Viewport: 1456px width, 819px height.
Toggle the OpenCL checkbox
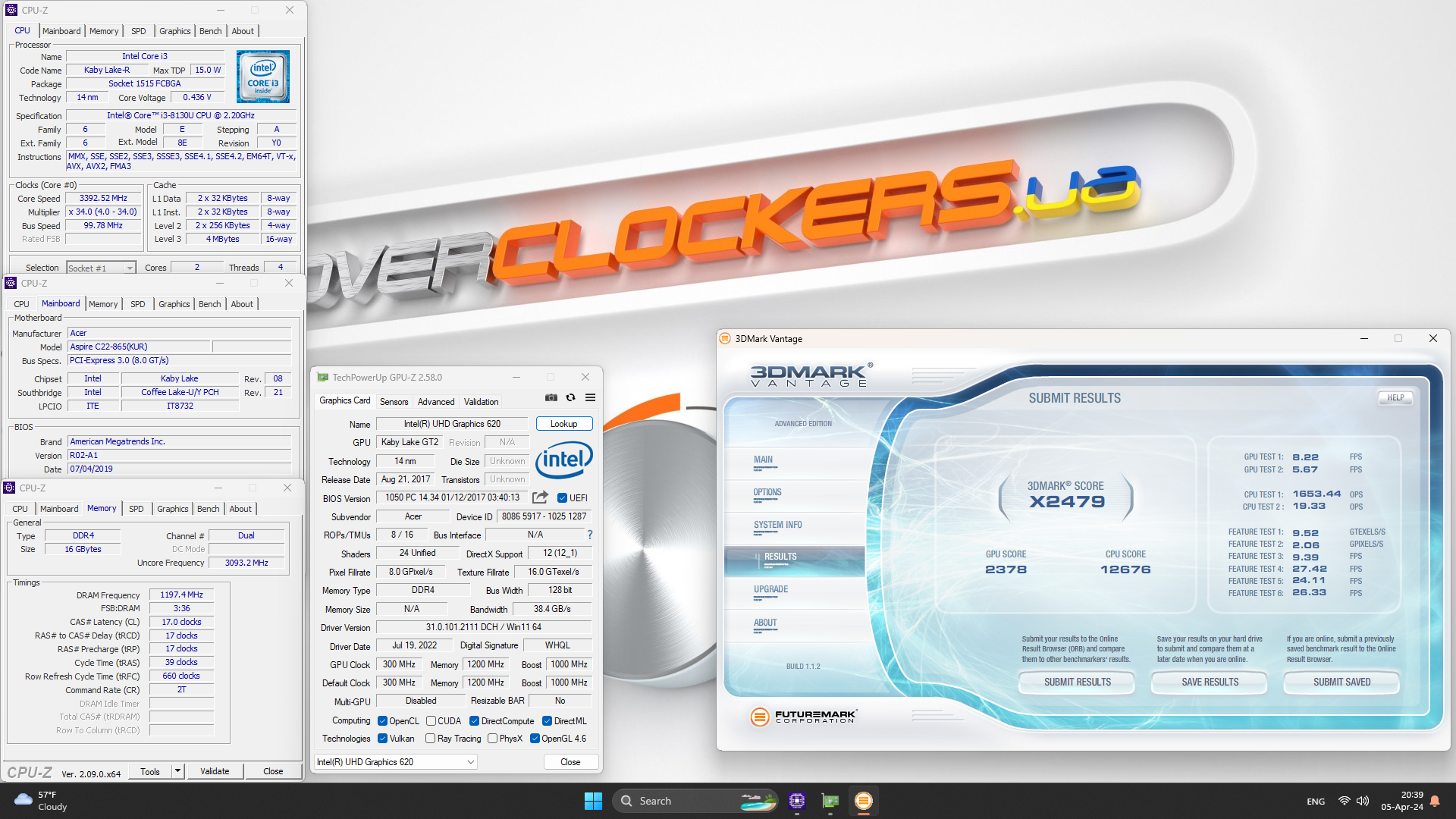(x=382, y=721)
